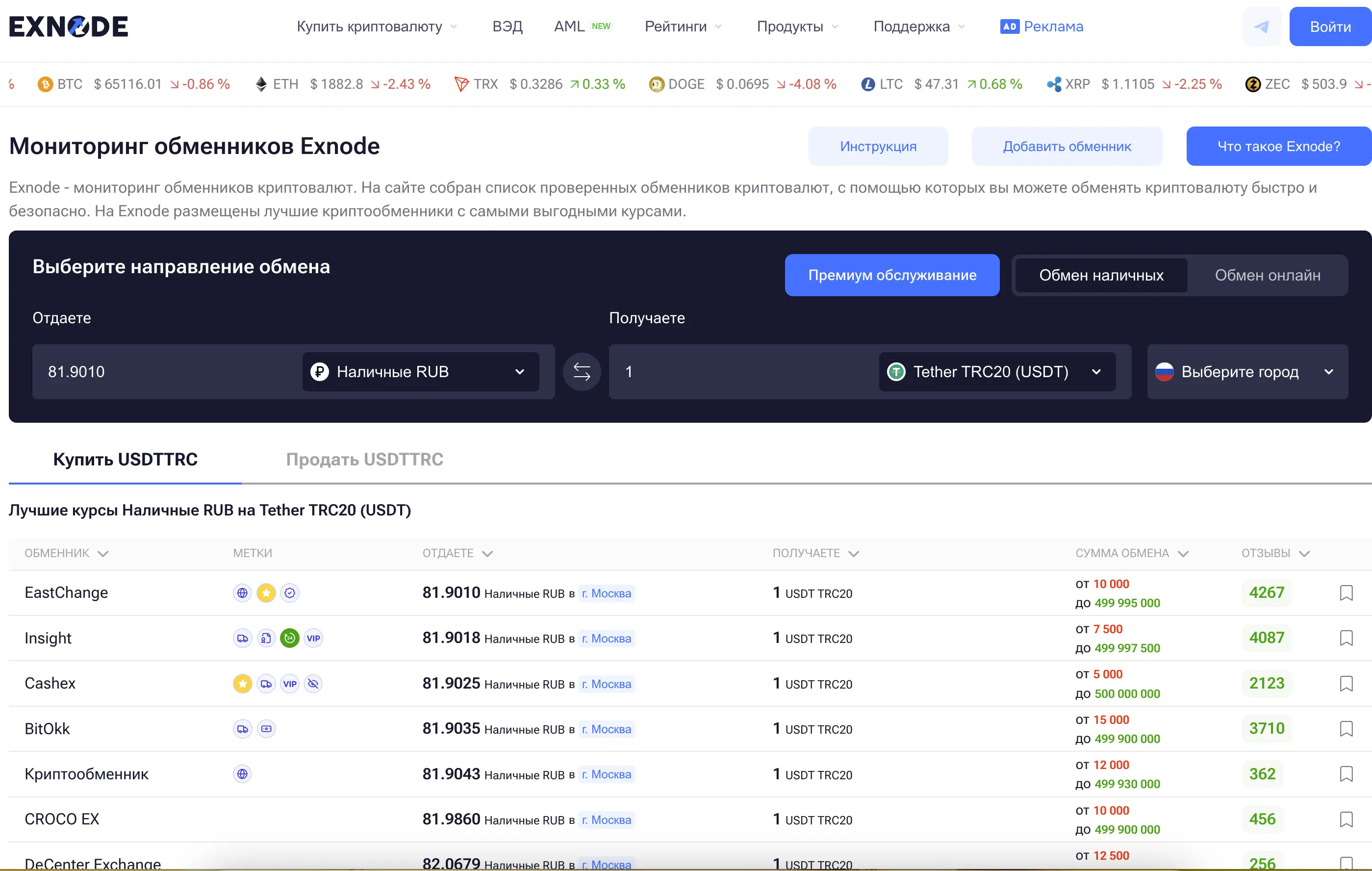Sort by ОТДАЕТЕ column
Screen dimensions: 1372x871
coord(457,554)
